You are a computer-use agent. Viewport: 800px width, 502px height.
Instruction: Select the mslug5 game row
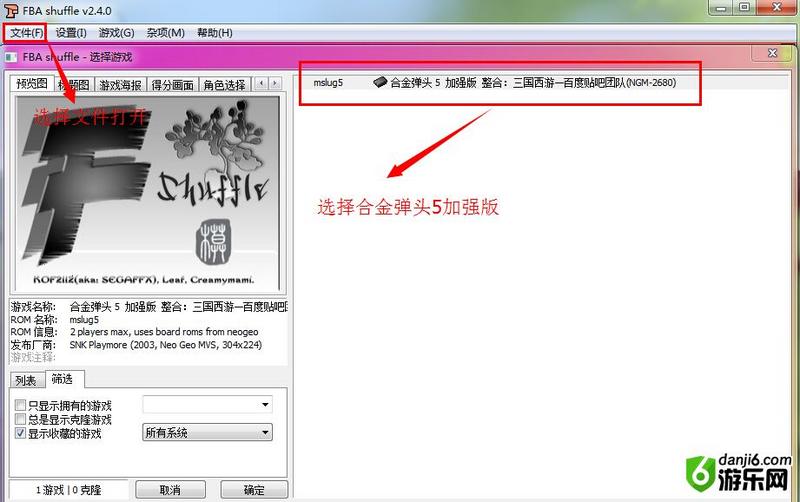click(541, 83)
